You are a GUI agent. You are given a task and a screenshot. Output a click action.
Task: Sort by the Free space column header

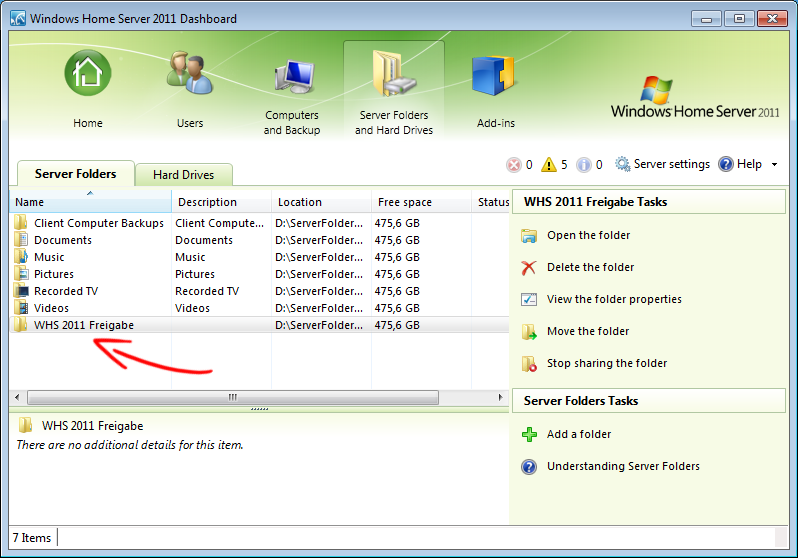(421, 202)
